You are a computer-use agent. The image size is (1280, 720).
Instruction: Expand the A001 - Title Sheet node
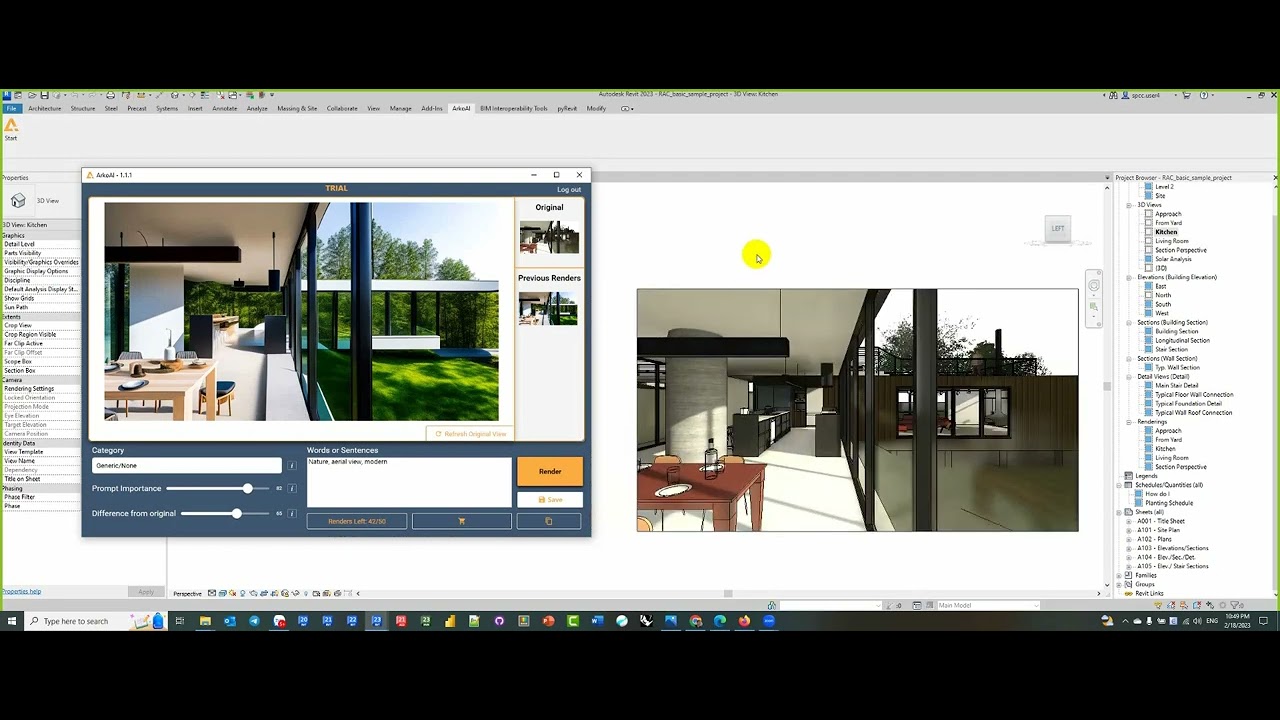click(1130, 521)
